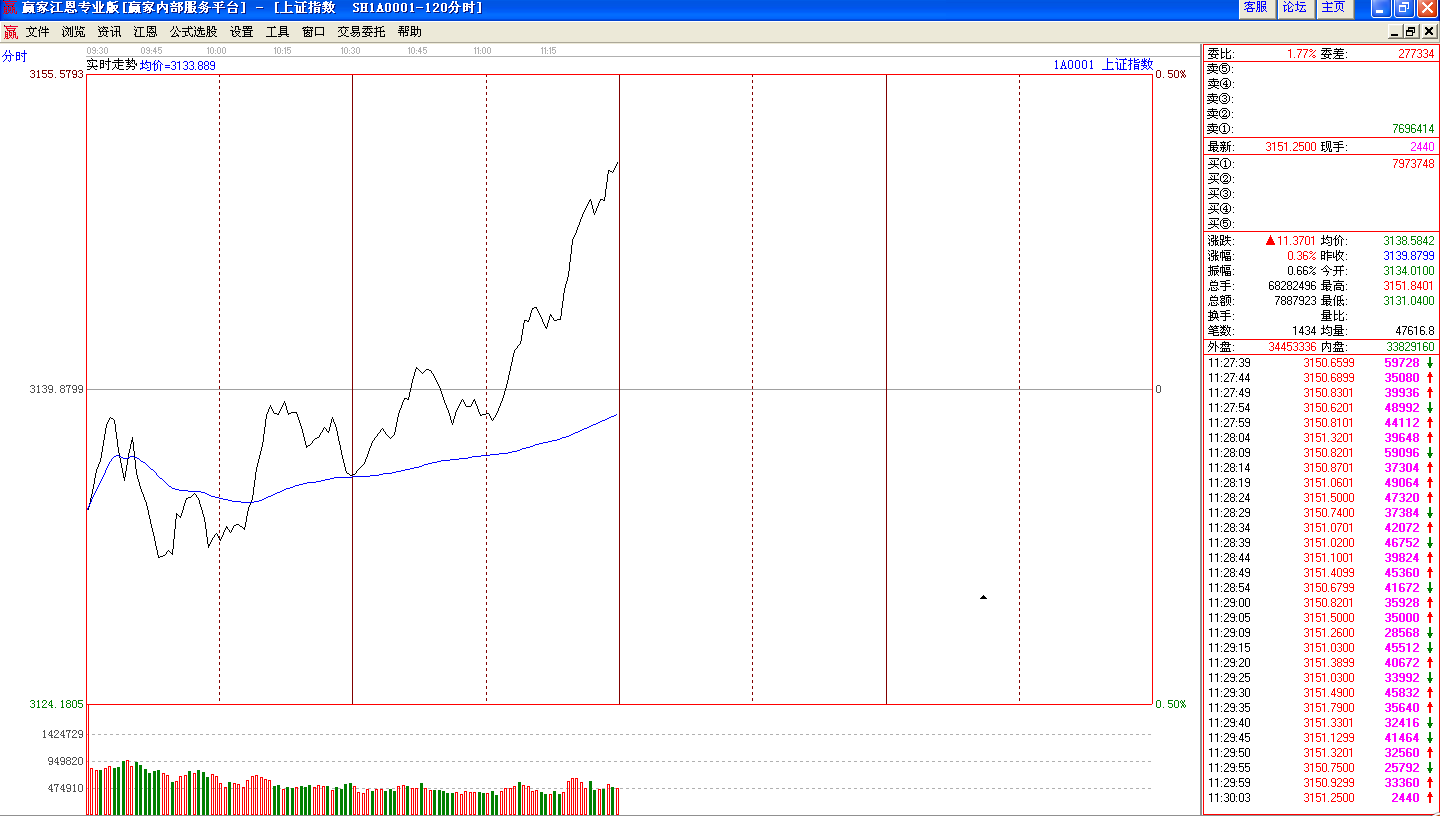Select the 11:29:59 tick row
1440x816 pixels.
[x=1321, y=783]
